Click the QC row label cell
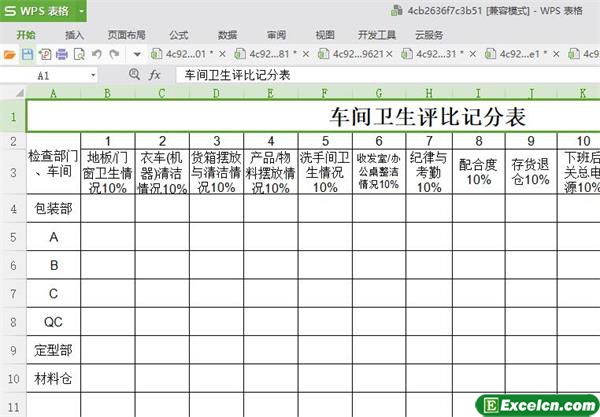 53,322
